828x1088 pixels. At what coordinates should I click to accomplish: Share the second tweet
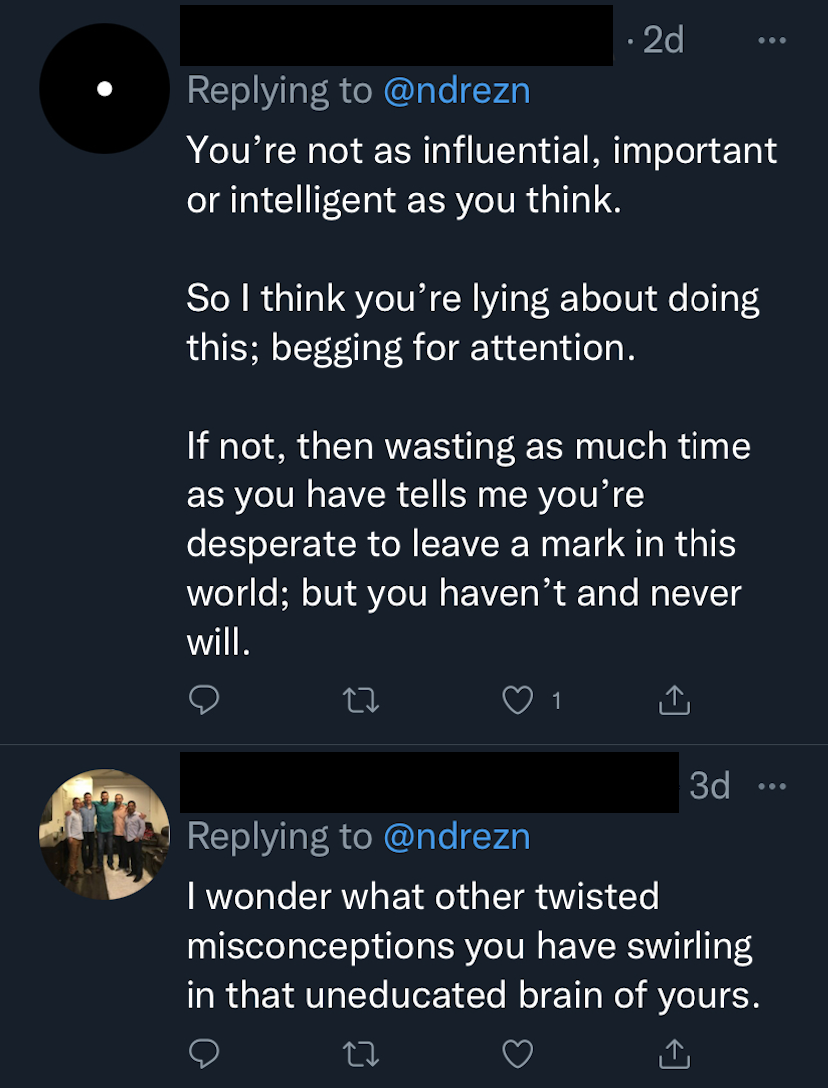click(x=674, y=1054)
